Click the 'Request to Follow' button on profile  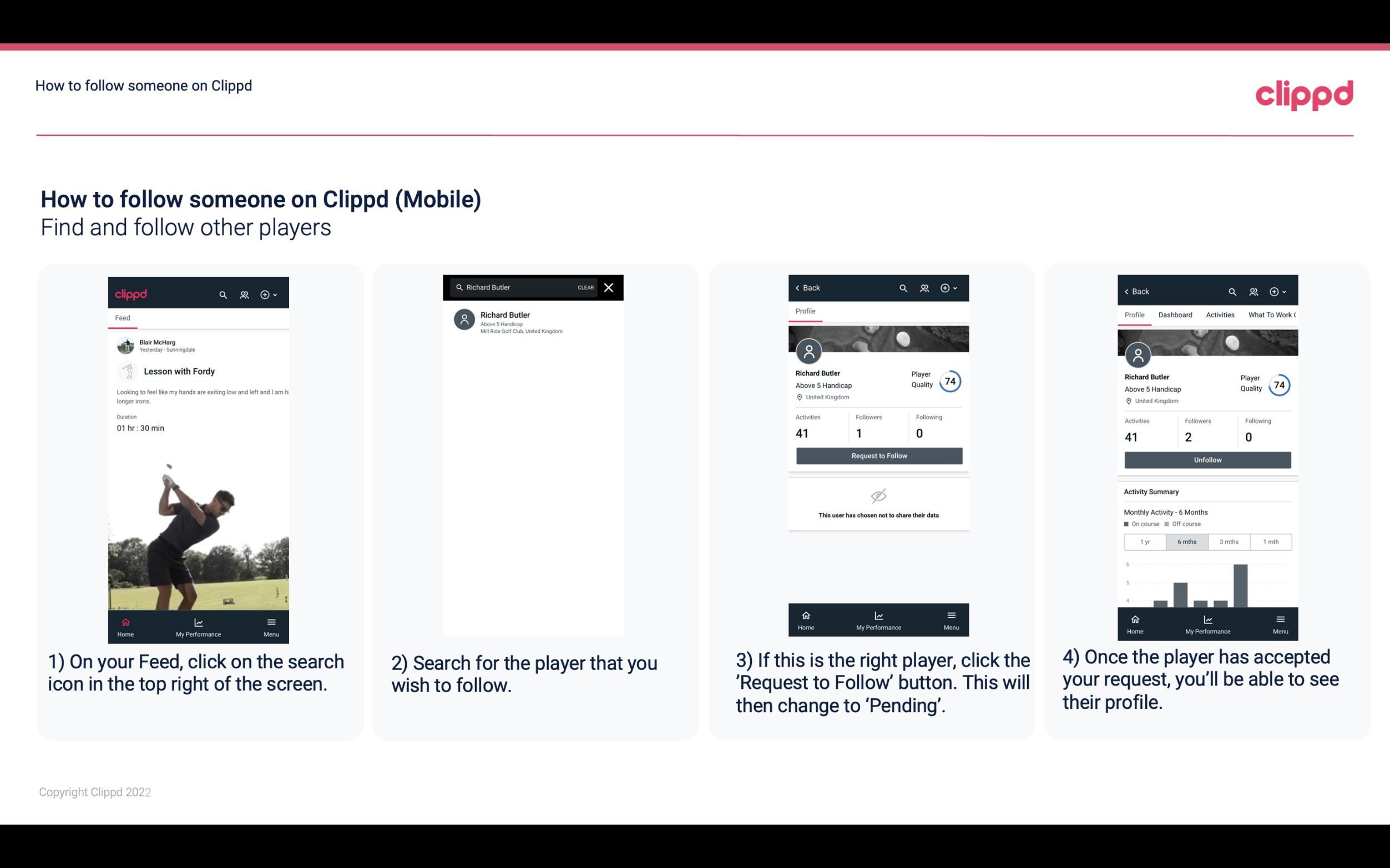[x=878, y=455]
